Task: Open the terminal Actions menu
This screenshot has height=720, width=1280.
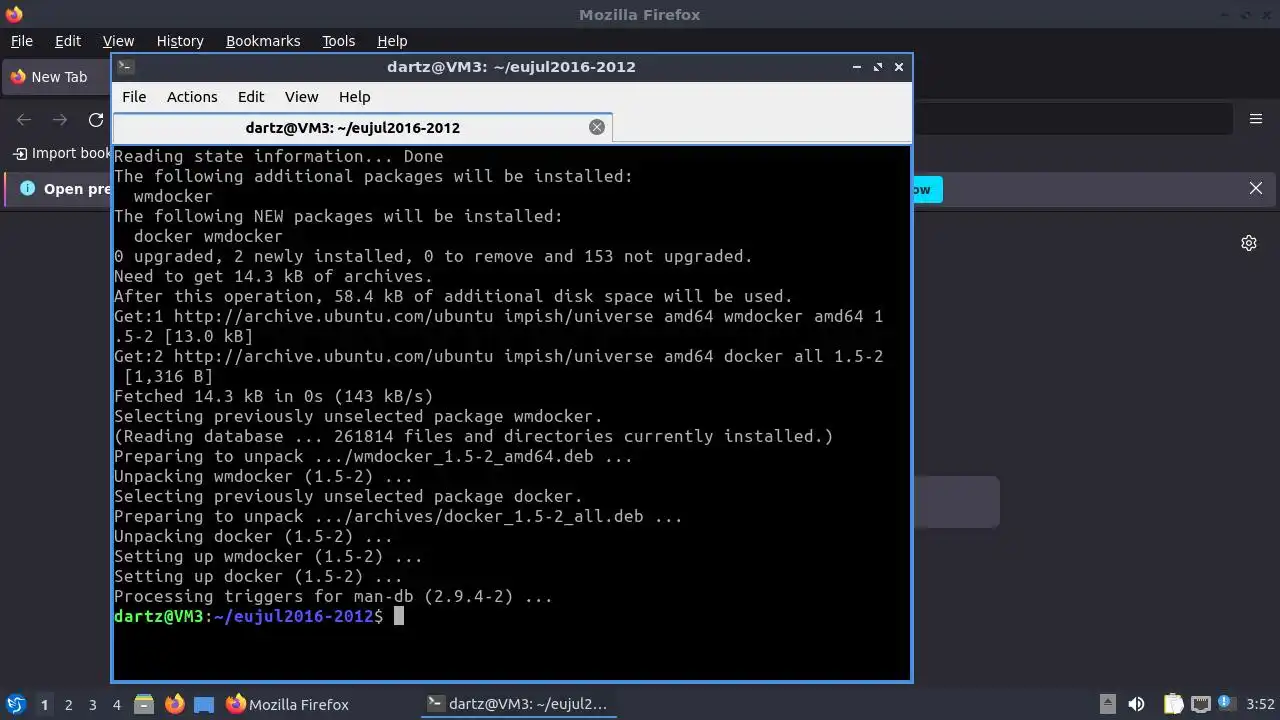Action: [192, 97]
